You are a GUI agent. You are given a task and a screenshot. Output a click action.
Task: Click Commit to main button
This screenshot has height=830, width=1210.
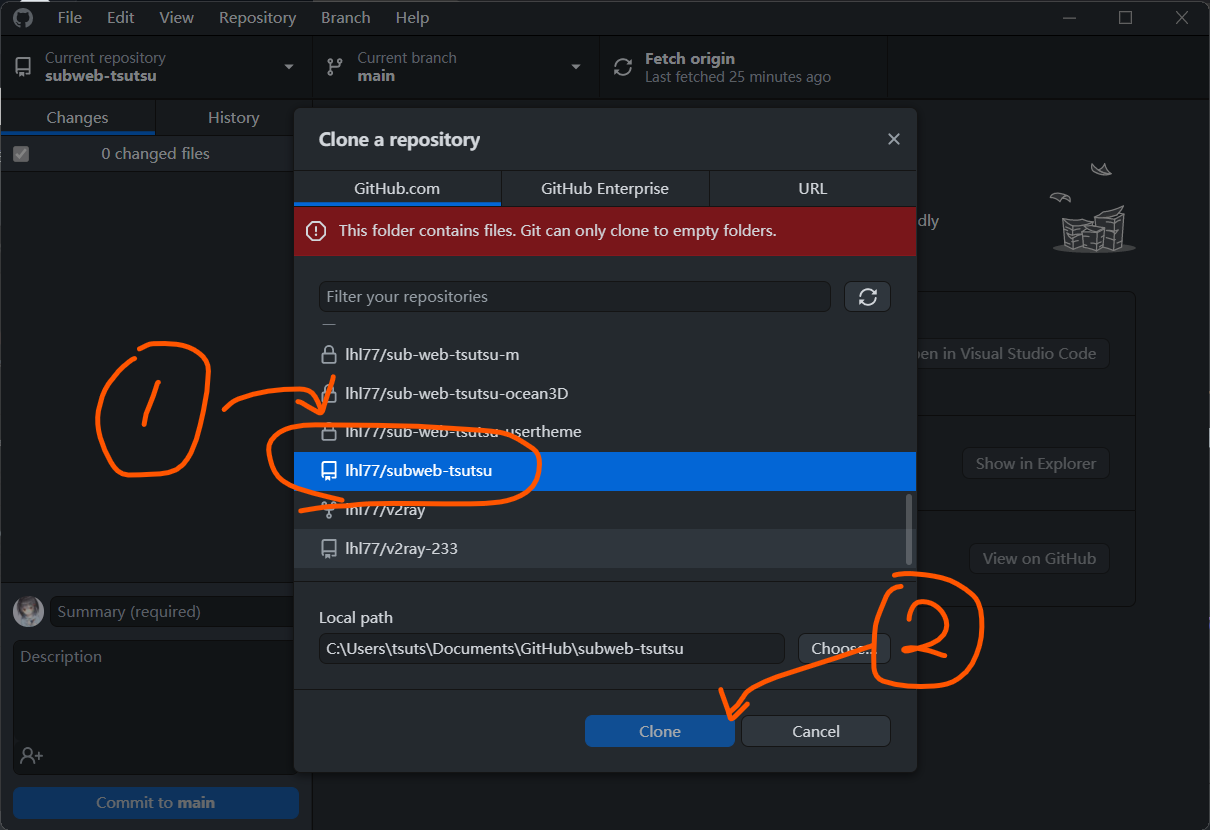(x=156, y=803)
